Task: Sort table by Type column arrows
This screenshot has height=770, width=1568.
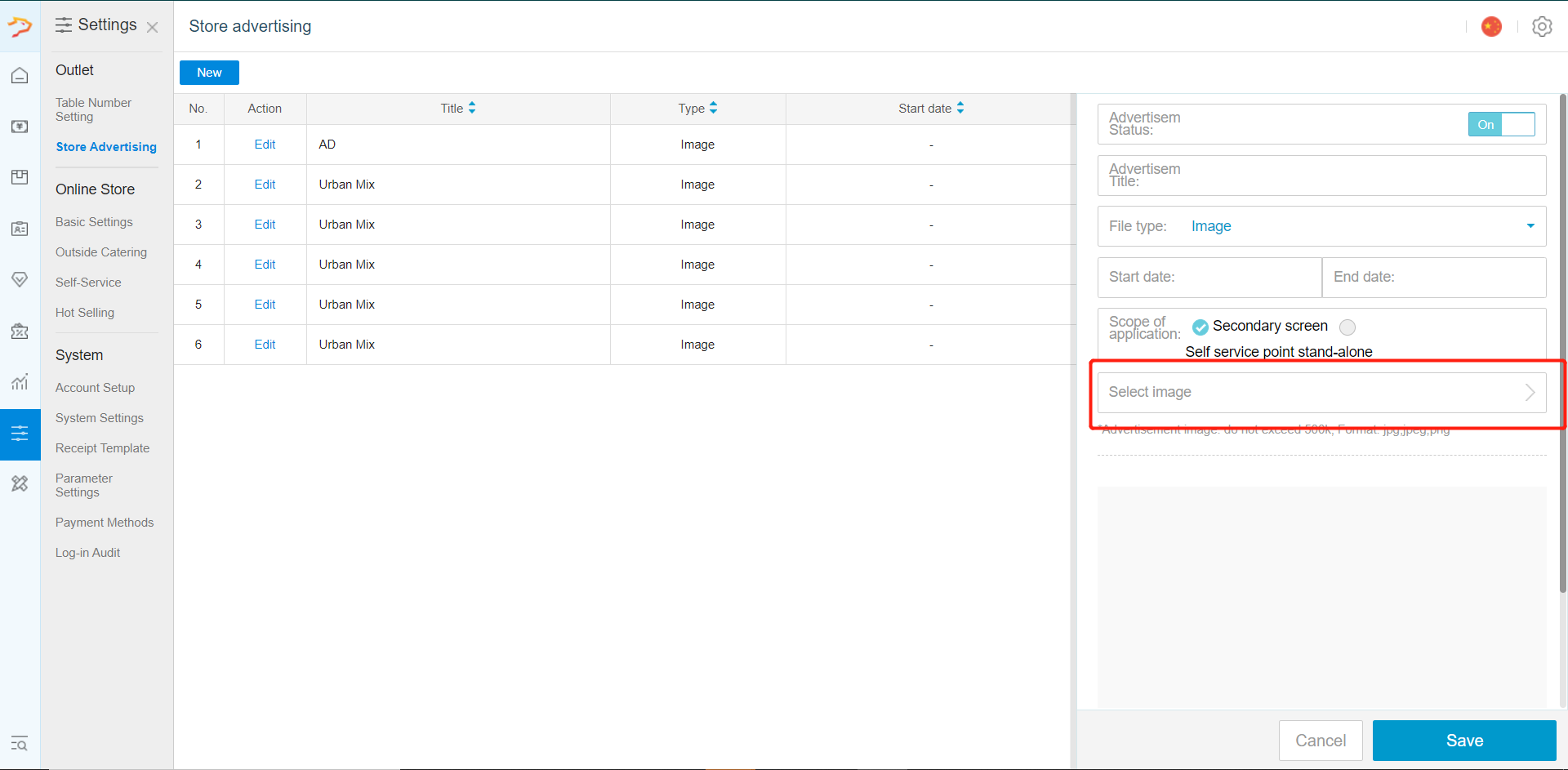Action: [713, 108]
